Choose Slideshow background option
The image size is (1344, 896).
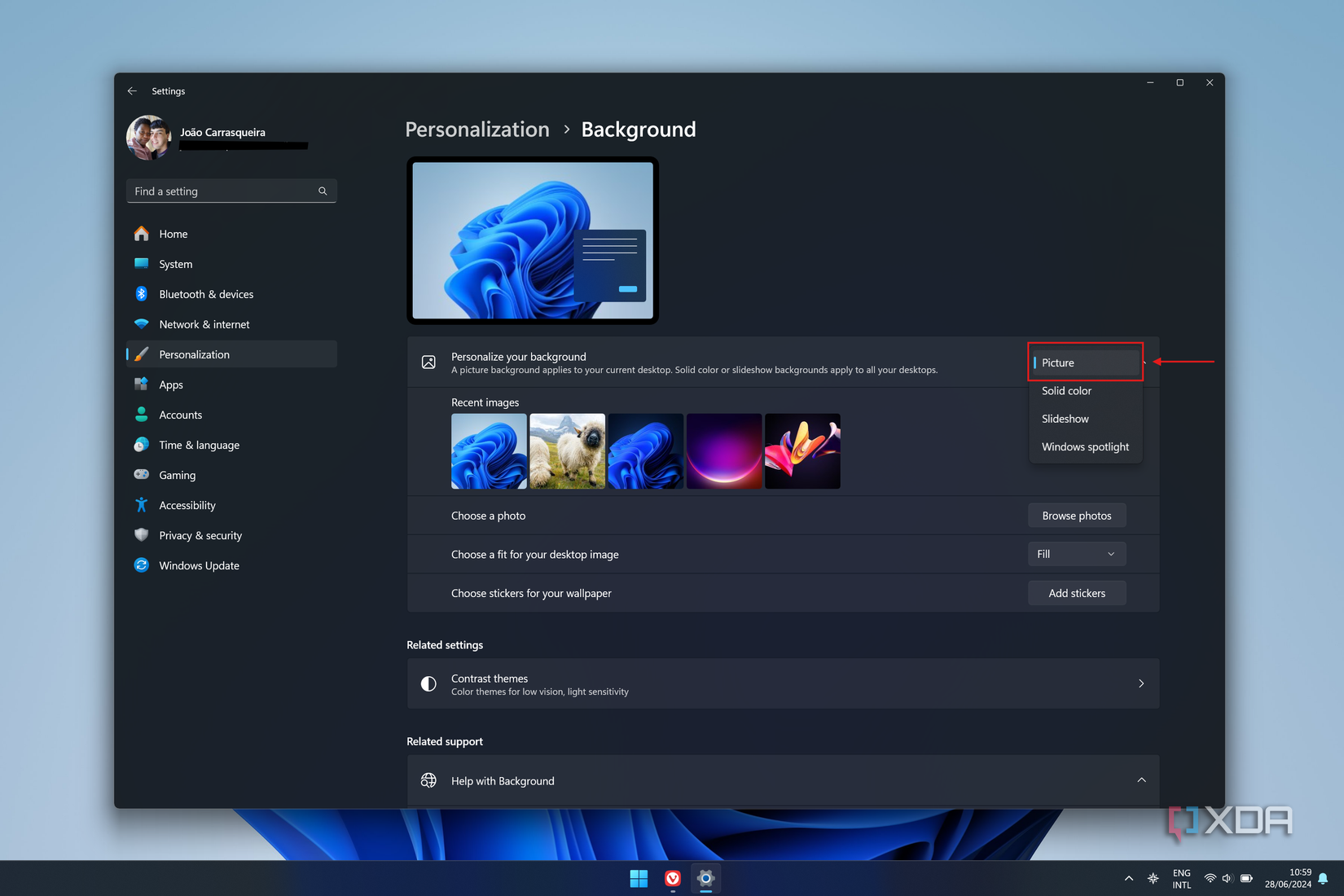(x=1065, y=419)
